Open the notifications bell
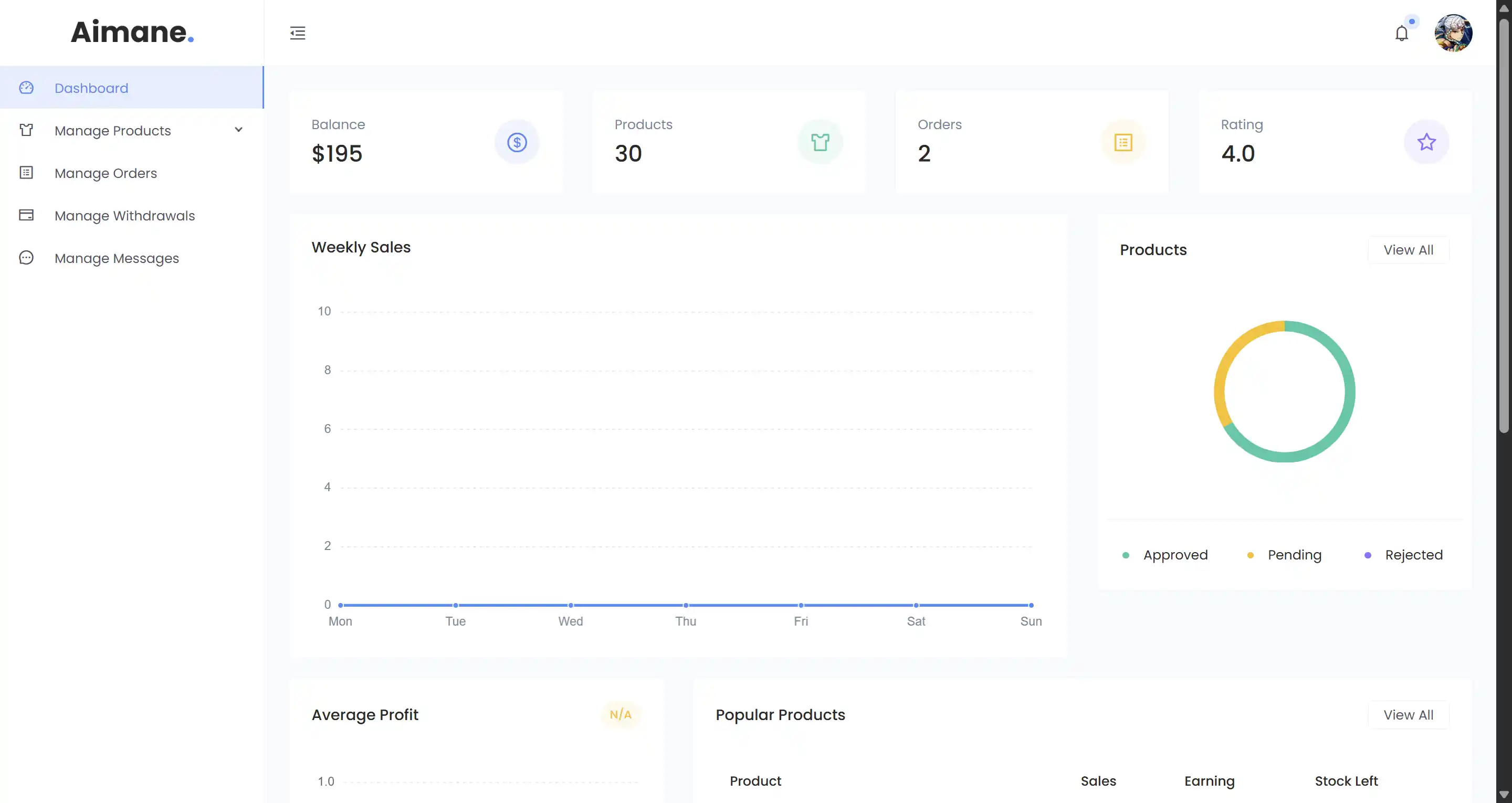The height and width of the screenshot is (803, 1512). [1401, 34]
